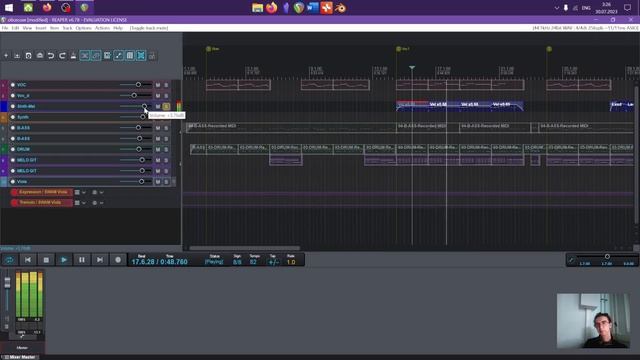This screenshot has height=360, width=640.
Task: Click the time signature value
Action: (237, 262)
